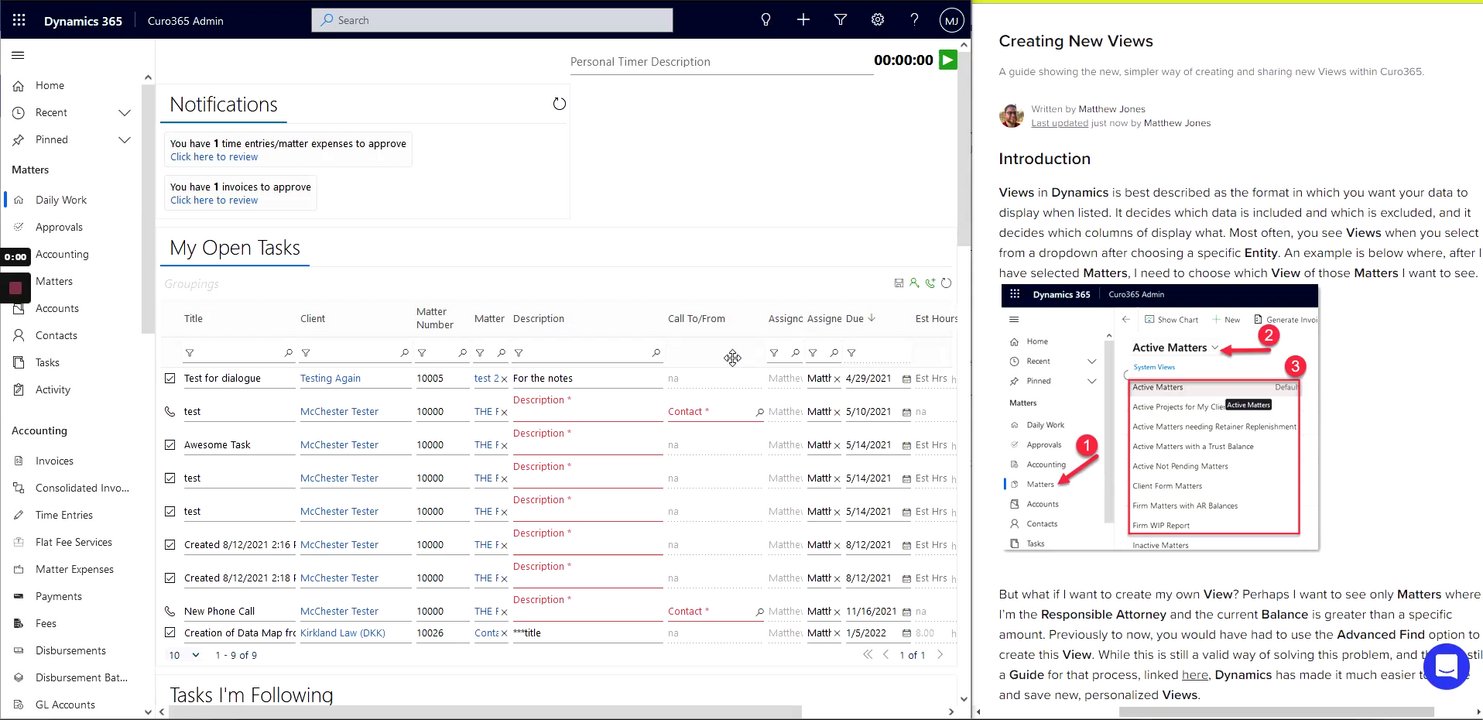This screenshot has width=1483, height=720.
Task: Open the 'Kirkland Law (DKK)' client link
Action: click(343, 633)
